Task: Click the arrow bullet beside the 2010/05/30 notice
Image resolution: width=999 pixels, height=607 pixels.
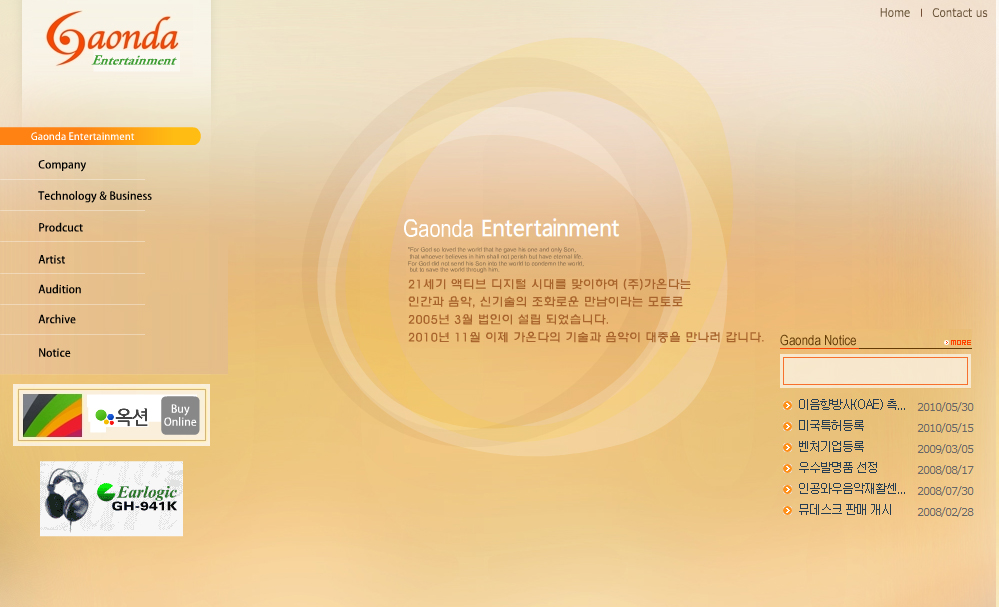Action: tap(787, 405)
